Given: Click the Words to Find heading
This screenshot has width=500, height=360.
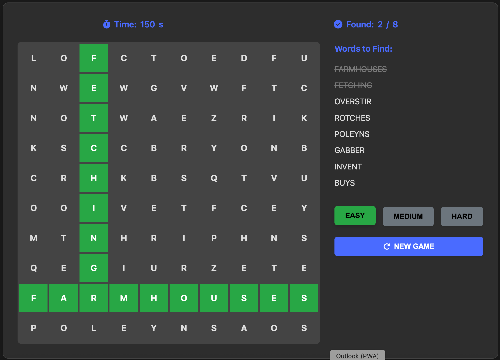Looking at the screenshot, I should coord(364,49).
